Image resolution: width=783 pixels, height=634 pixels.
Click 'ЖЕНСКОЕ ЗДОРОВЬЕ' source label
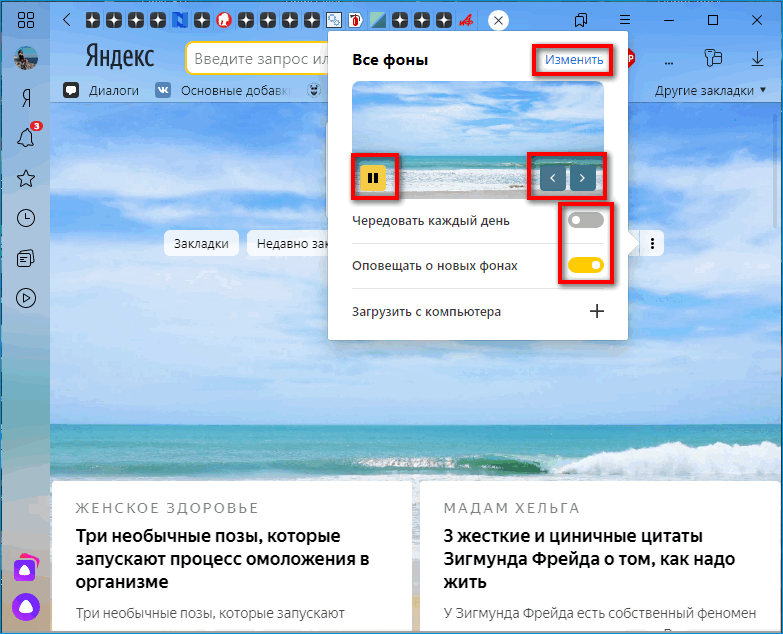coord(167,508)
